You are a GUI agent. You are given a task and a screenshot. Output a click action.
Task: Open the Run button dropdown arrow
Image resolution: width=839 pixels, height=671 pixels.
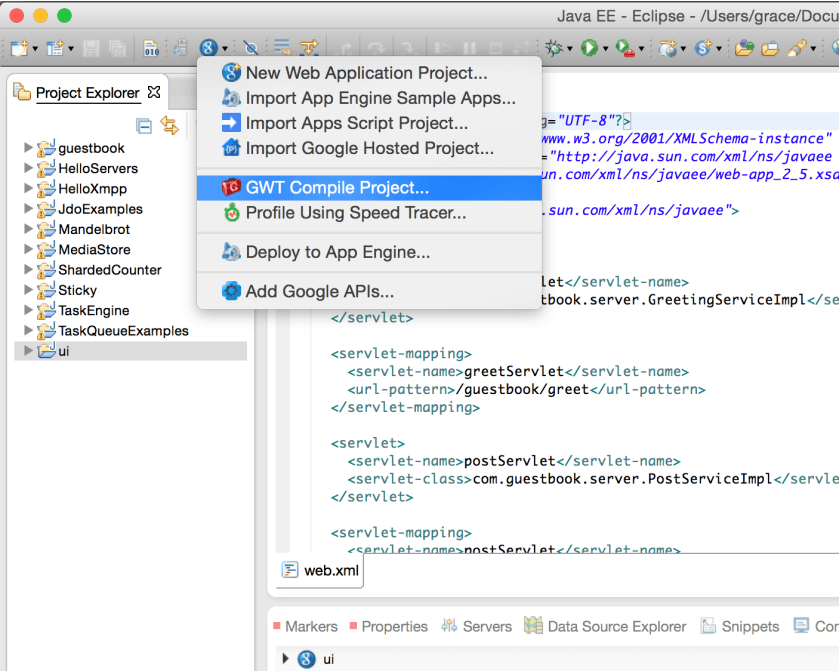(x=606, y=48)
